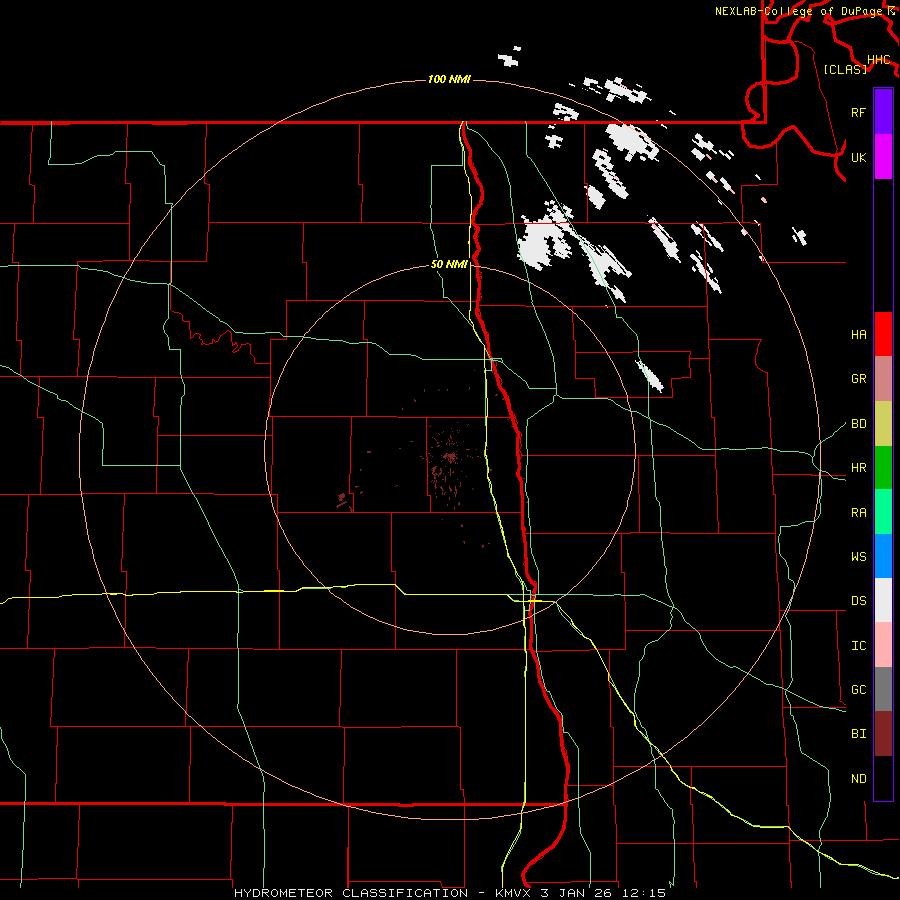Click the 'HHC' product label
Viewport: 900px width, 900px height.
point(878,60)
